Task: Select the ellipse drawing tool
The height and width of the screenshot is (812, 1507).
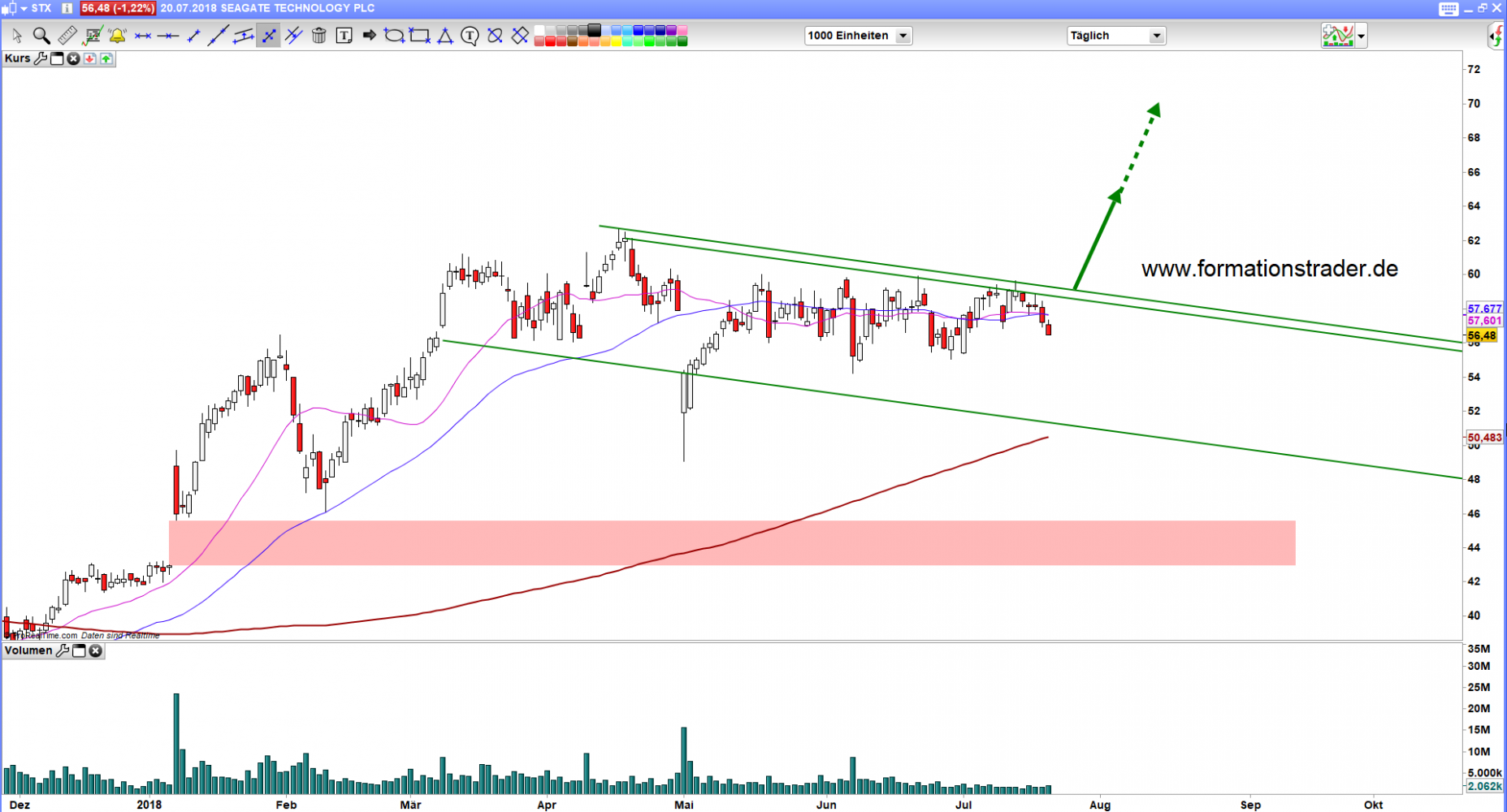Action: pos(394,36)
